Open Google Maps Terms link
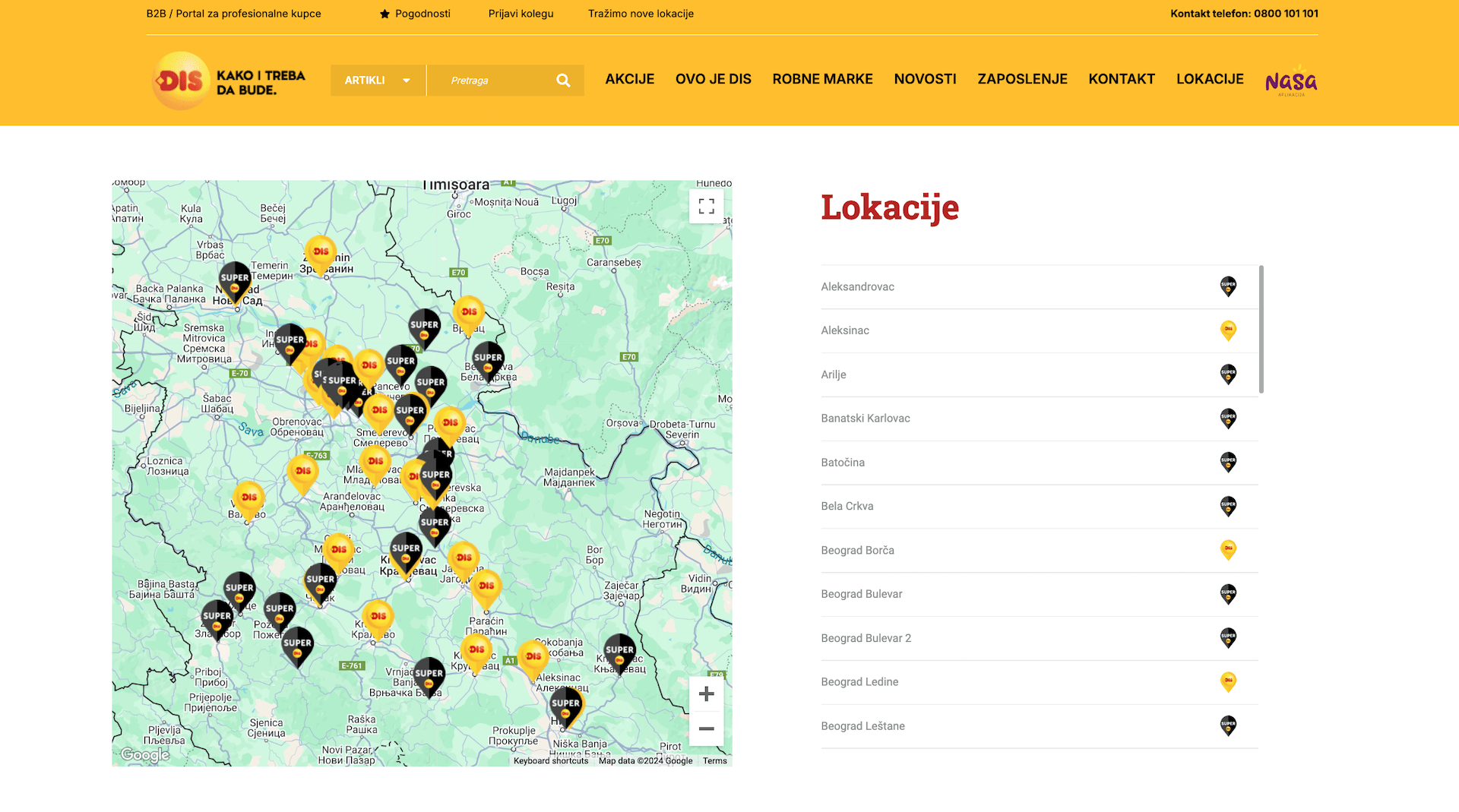 click(x=714, y=760)
